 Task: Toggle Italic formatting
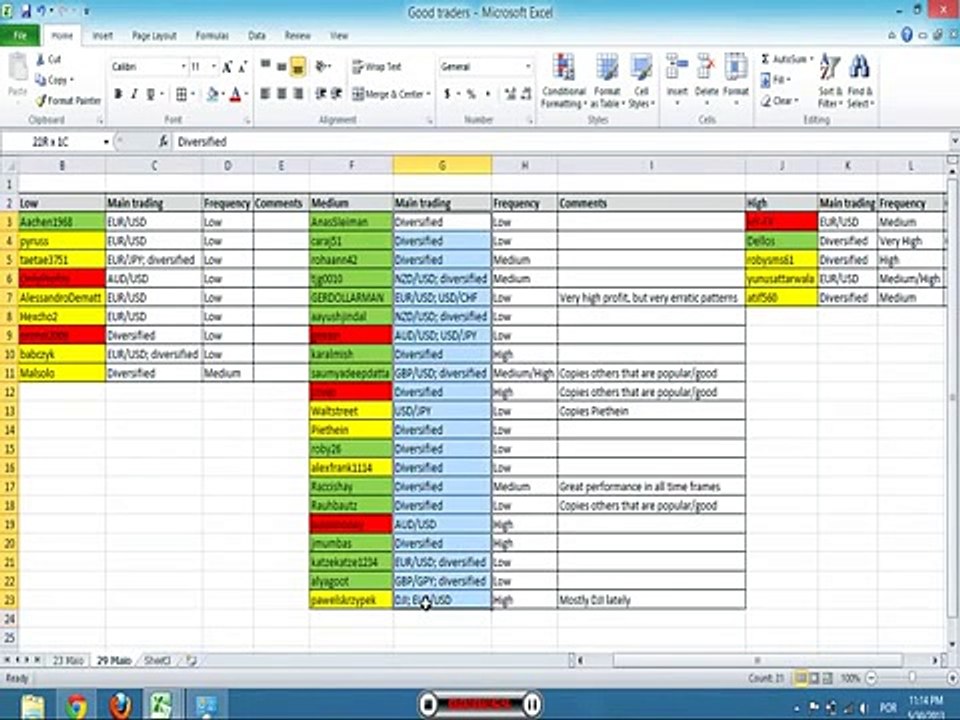pyautogui.click(x=134, y=94)
